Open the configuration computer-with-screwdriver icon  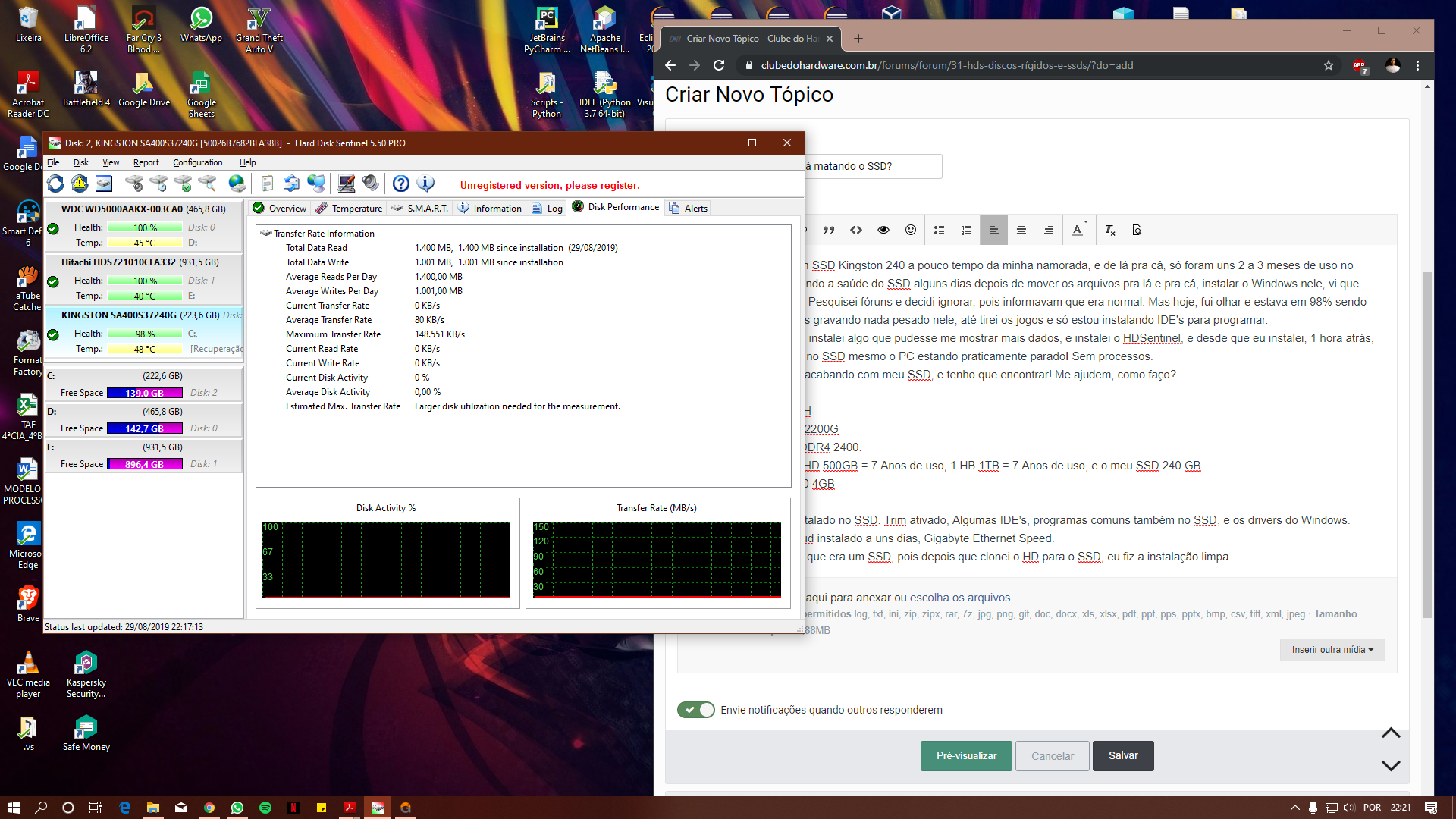347,184
